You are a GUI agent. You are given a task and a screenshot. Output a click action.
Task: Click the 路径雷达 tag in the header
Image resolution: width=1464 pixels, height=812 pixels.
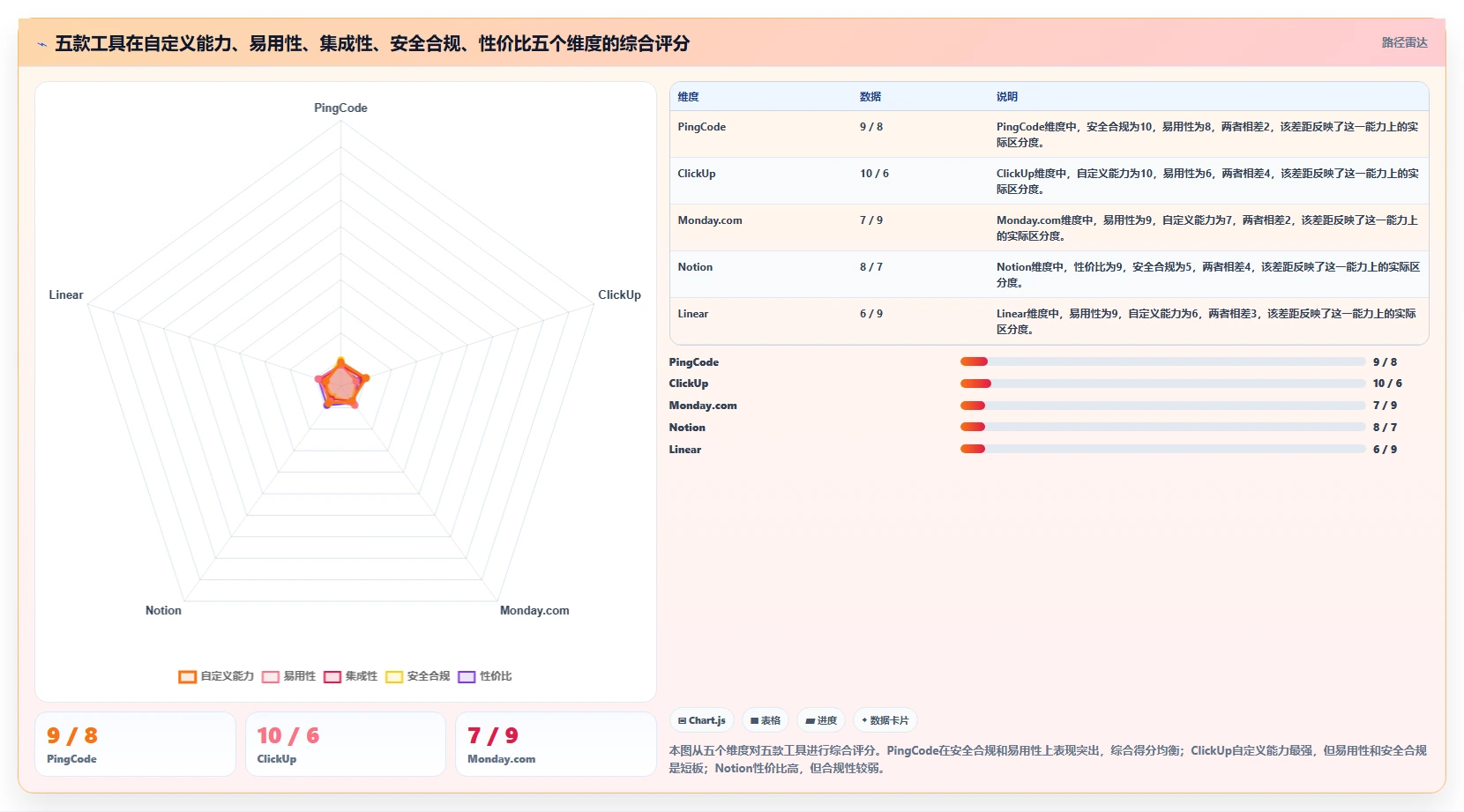click(x=1404, y=42)
